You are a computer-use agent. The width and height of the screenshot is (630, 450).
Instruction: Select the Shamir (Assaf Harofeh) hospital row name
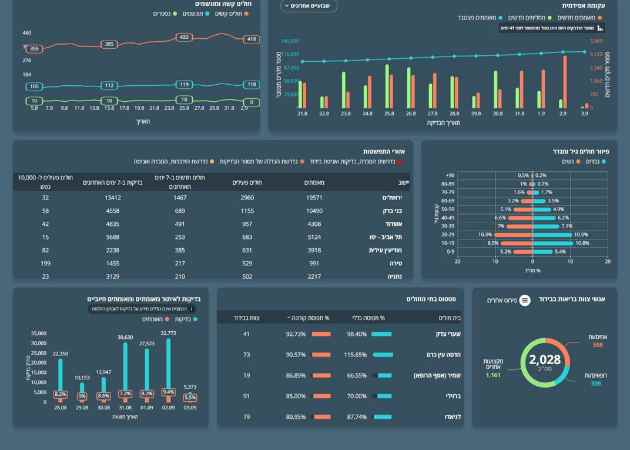[437, 375]
